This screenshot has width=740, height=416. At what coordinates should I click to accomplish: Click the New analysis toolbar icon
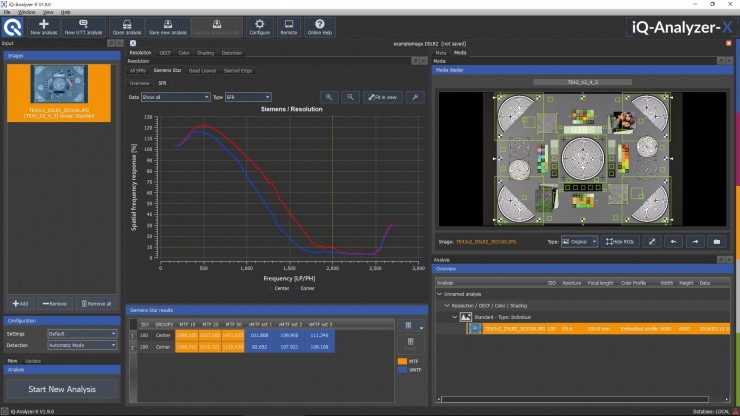click(43, 27)
